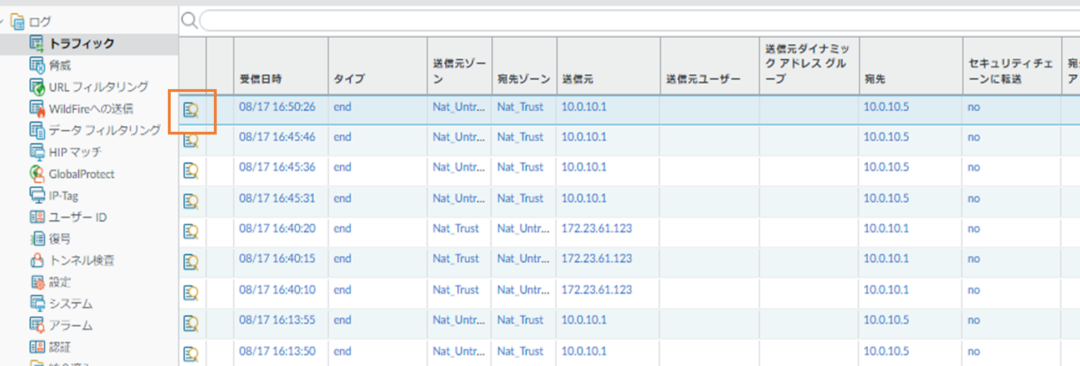Open detail view for 16:40:10 log entry
The image size is (1080, 366).
point(191,292)
